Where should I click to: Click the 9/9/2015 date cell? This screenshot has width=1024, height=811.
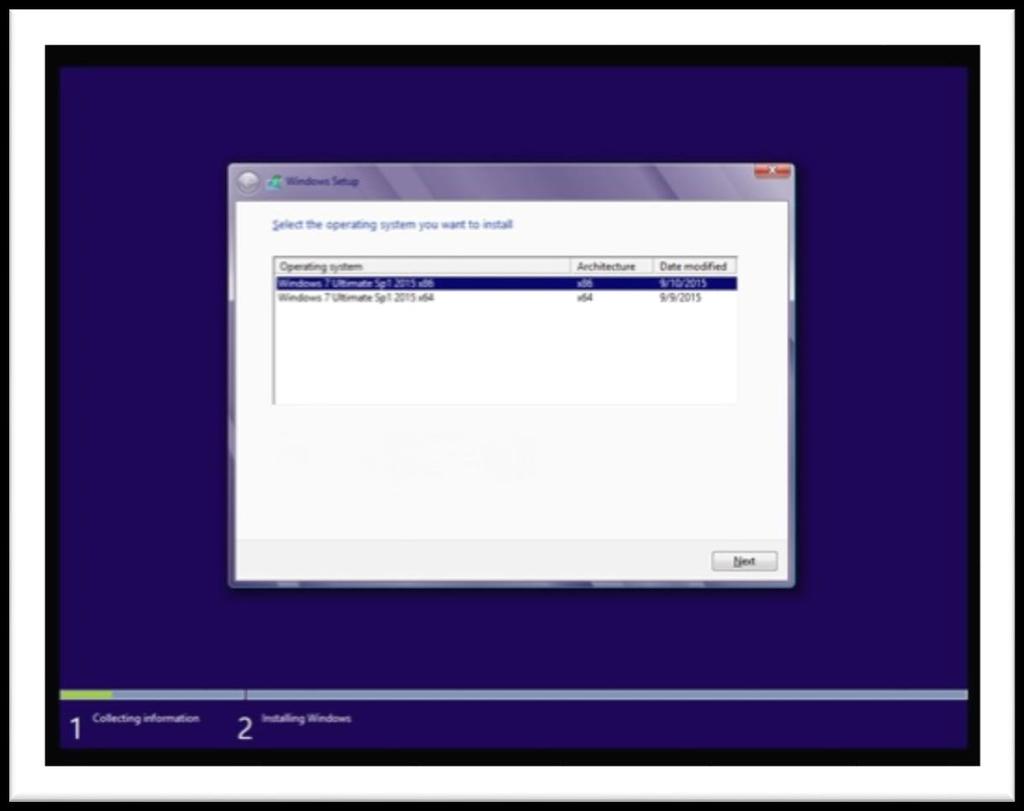[x=680, y=298]
